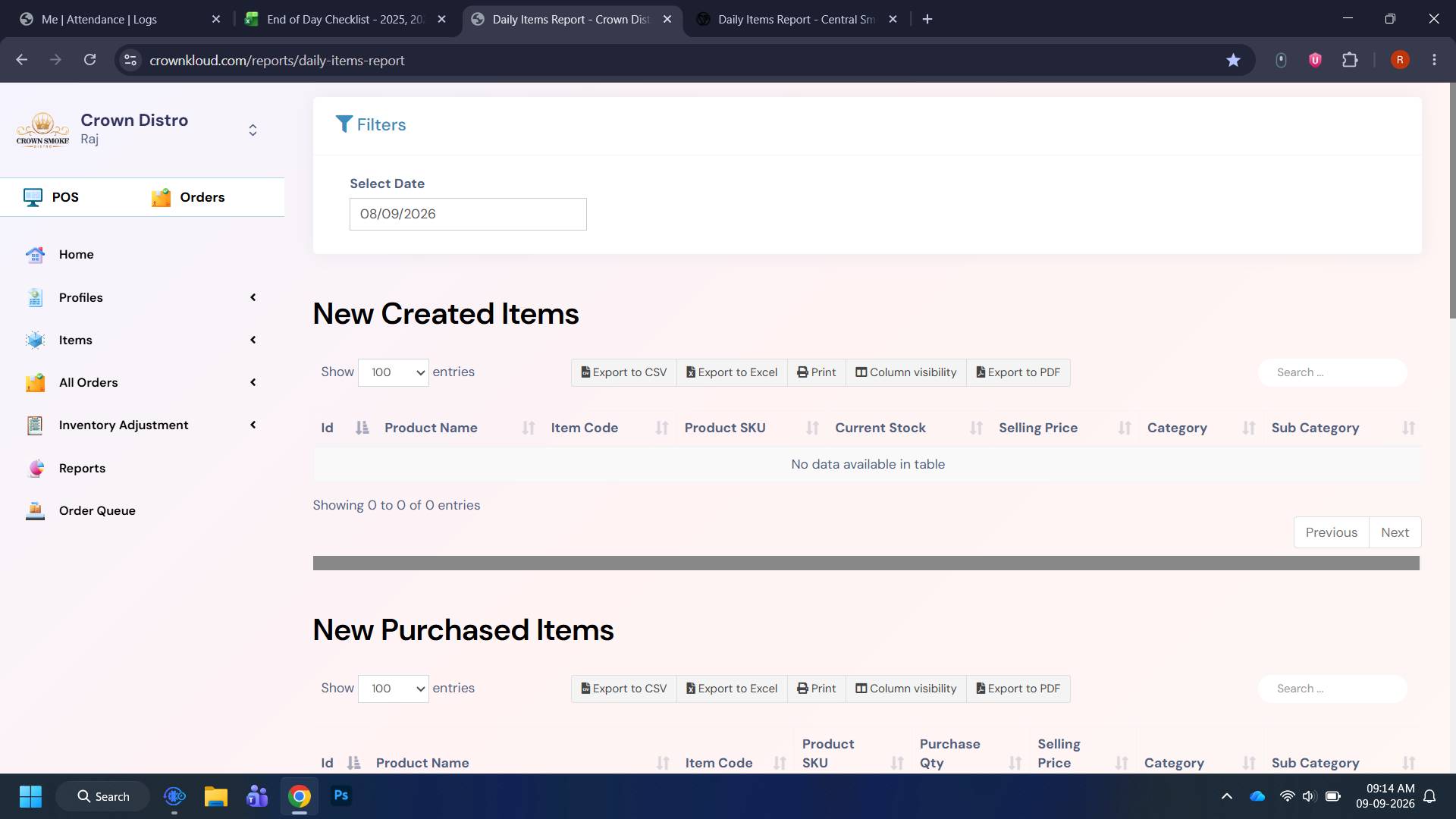Open the POS monitor icon

coord(33,197)
